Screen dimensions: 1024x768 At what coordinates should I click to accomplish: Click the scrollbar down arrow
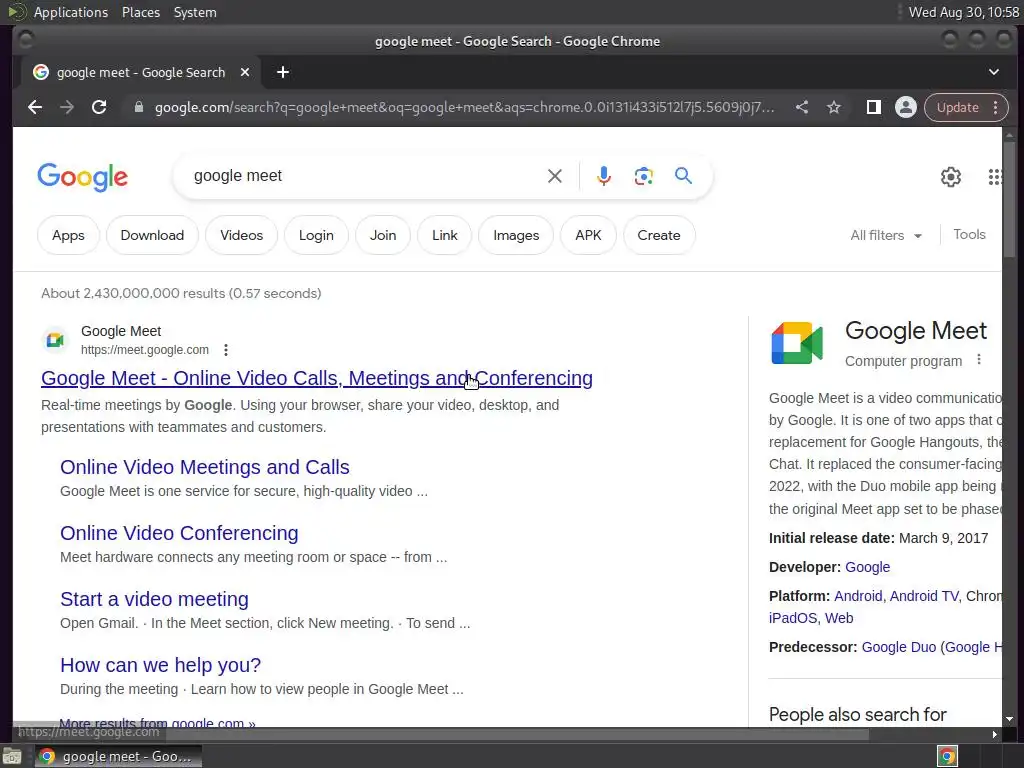[x=1010, y=719]
